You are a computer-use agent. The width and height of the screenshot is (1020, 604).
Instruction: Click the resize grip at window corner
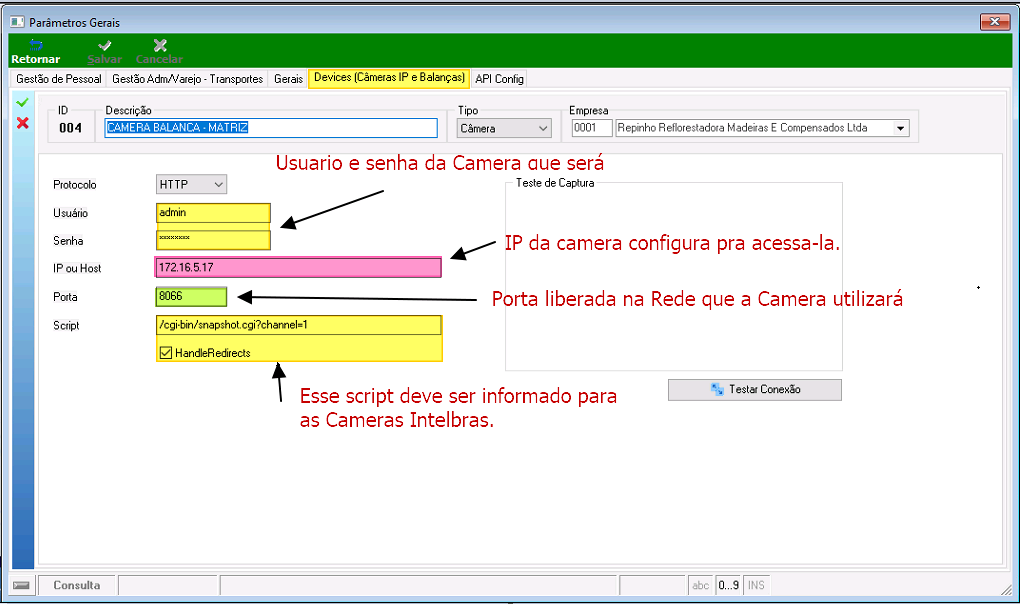(1006, 588)
